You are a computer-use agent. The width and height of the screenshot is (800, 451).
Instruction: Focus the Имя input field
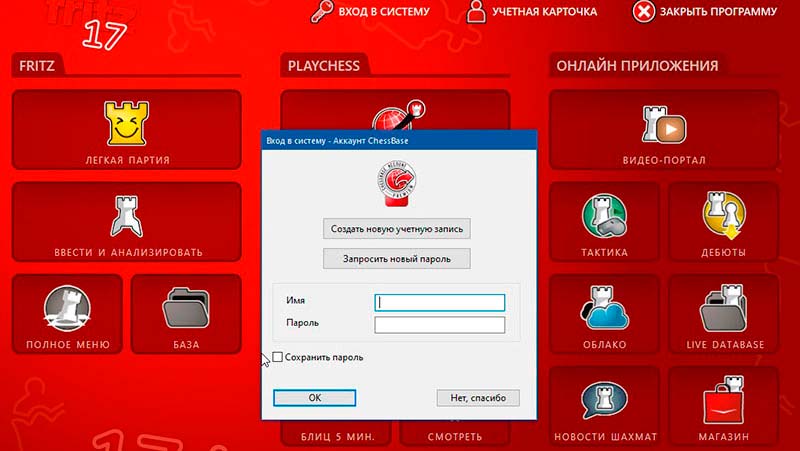point(440,302)
